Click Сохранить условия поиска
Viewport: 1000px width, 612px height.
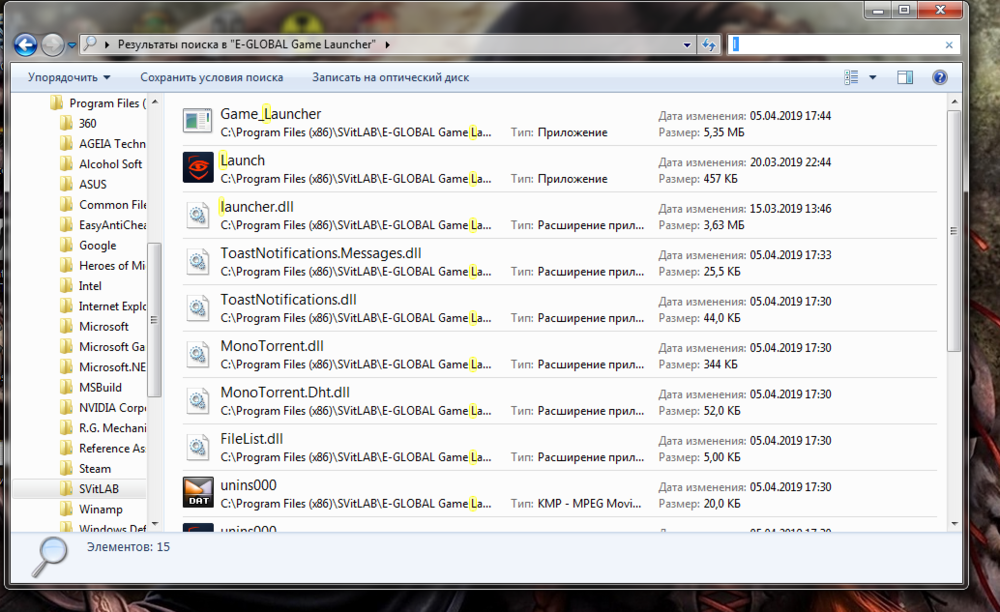211,77
